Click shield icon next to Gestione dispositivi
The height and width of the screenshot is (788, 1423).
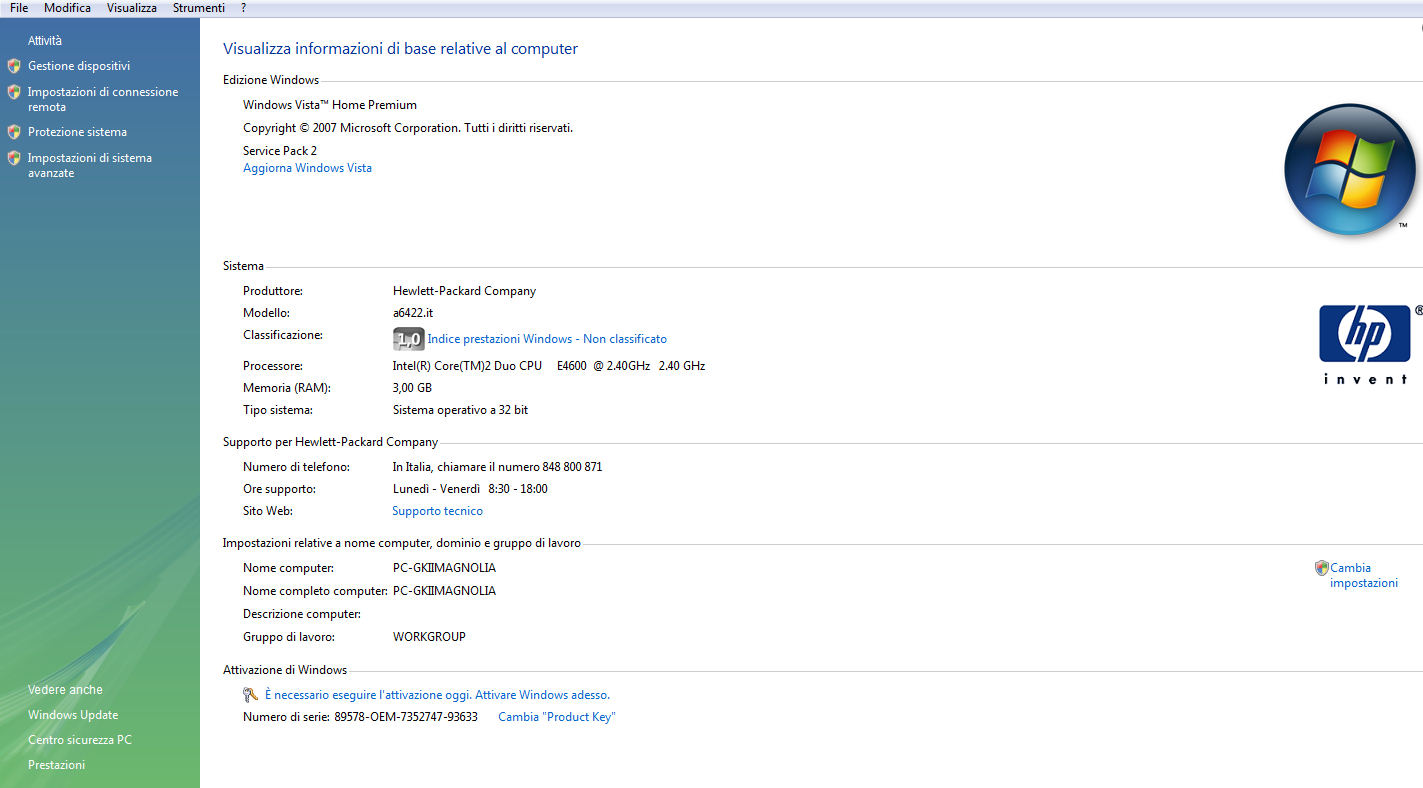(x=14, y=66)
